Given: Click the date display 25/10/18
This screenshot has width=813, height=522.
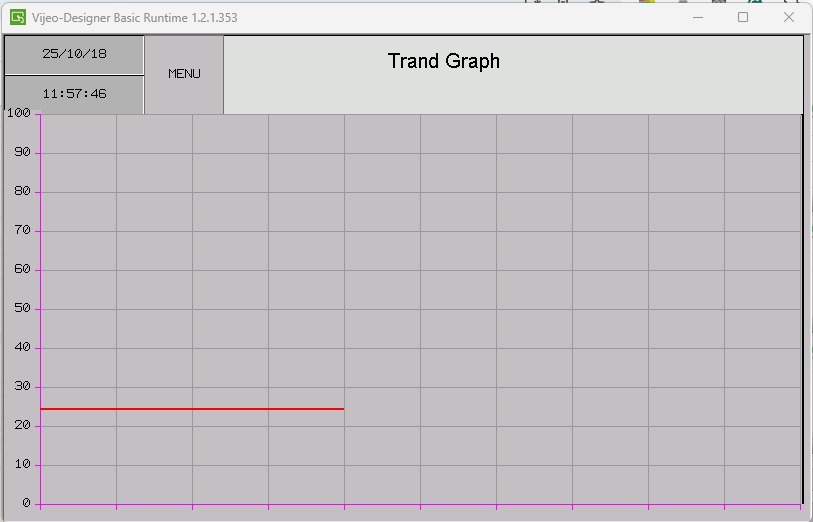Looking at the screenshot, I should coord(74,54).
